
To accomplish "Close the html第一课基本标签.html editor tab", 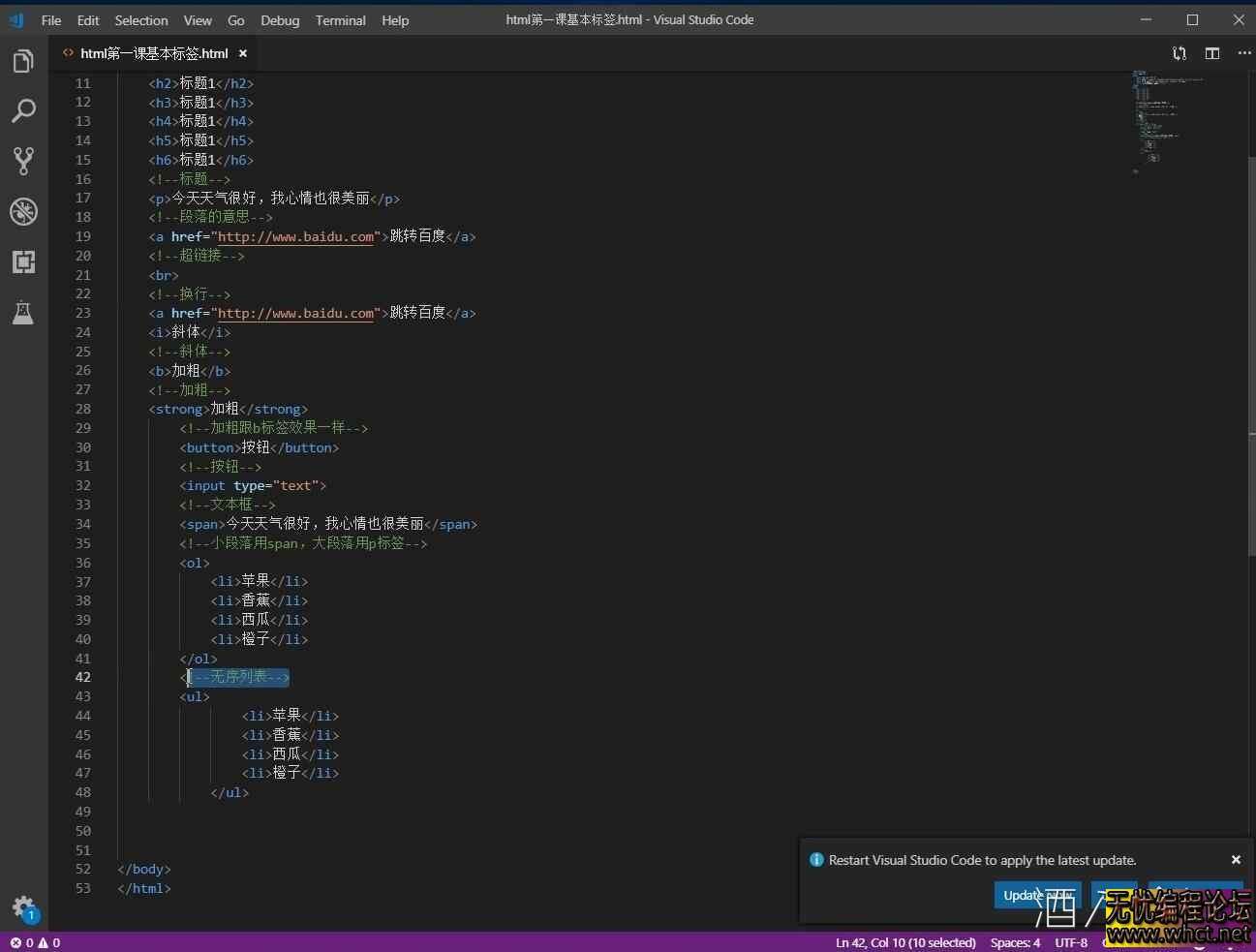I will coord(243,53).
